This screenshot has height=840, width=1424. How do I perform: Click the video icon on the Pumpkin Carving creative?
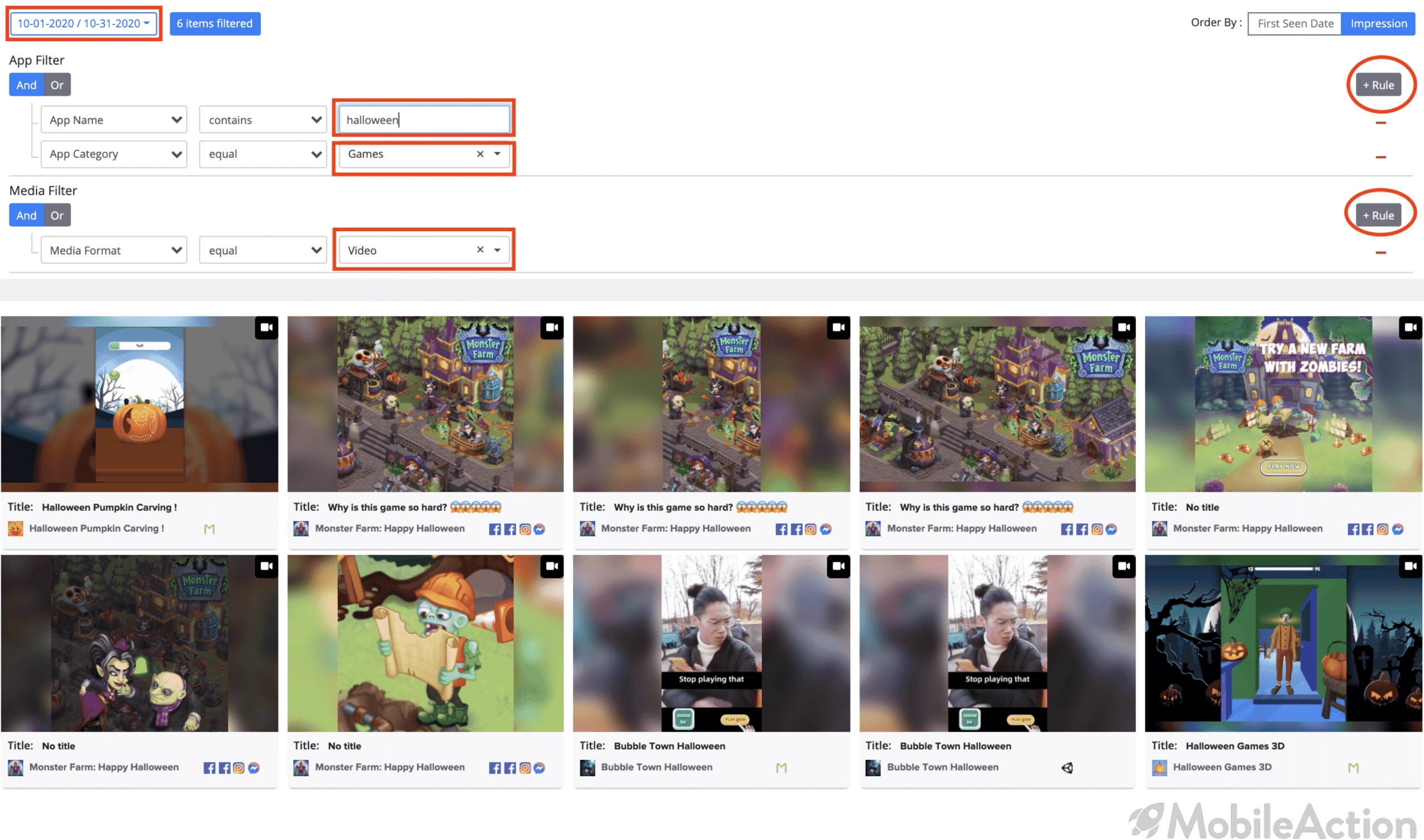pyautogui.click(x=266, y=327)
